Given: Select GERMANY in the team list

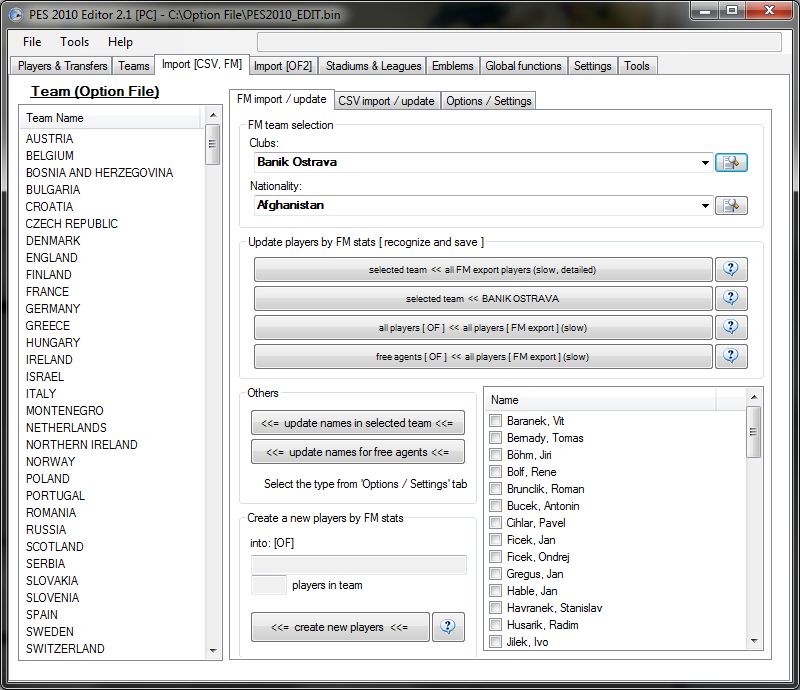Looking at the screenshot, I should click(x=53, y=309).
